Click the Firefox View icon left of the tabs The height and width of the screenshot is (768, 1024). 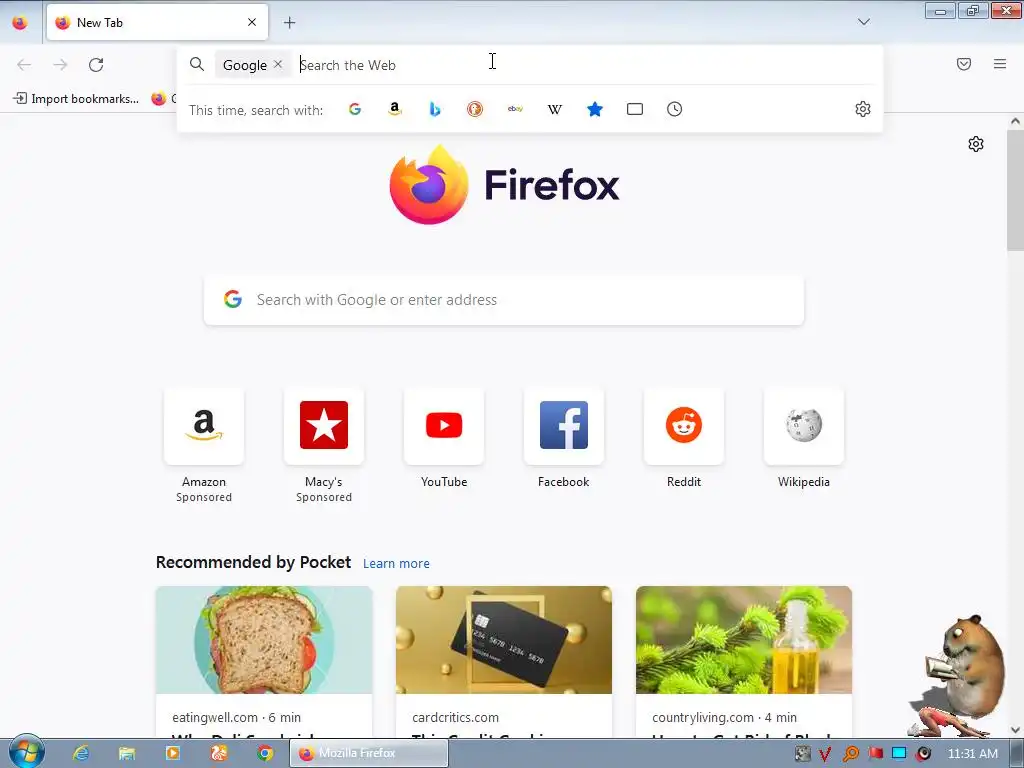click(20, 23)
